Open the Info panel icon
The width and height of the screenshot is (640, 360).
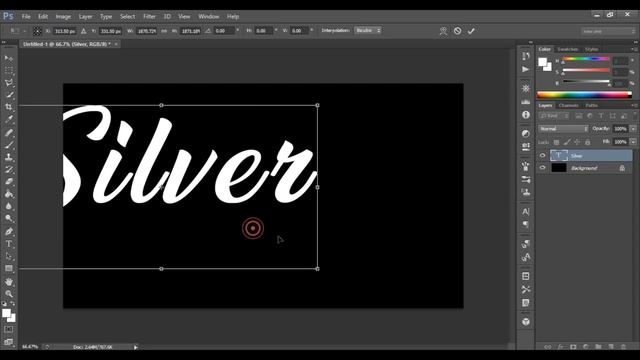(x=526, y=115)
